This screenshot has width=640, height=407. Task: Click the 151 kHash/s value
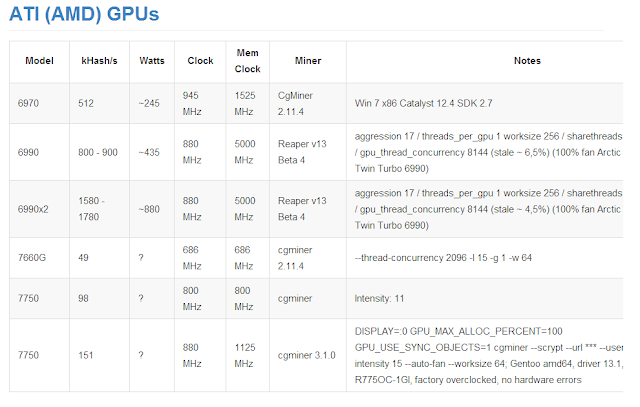coord(86,355)
